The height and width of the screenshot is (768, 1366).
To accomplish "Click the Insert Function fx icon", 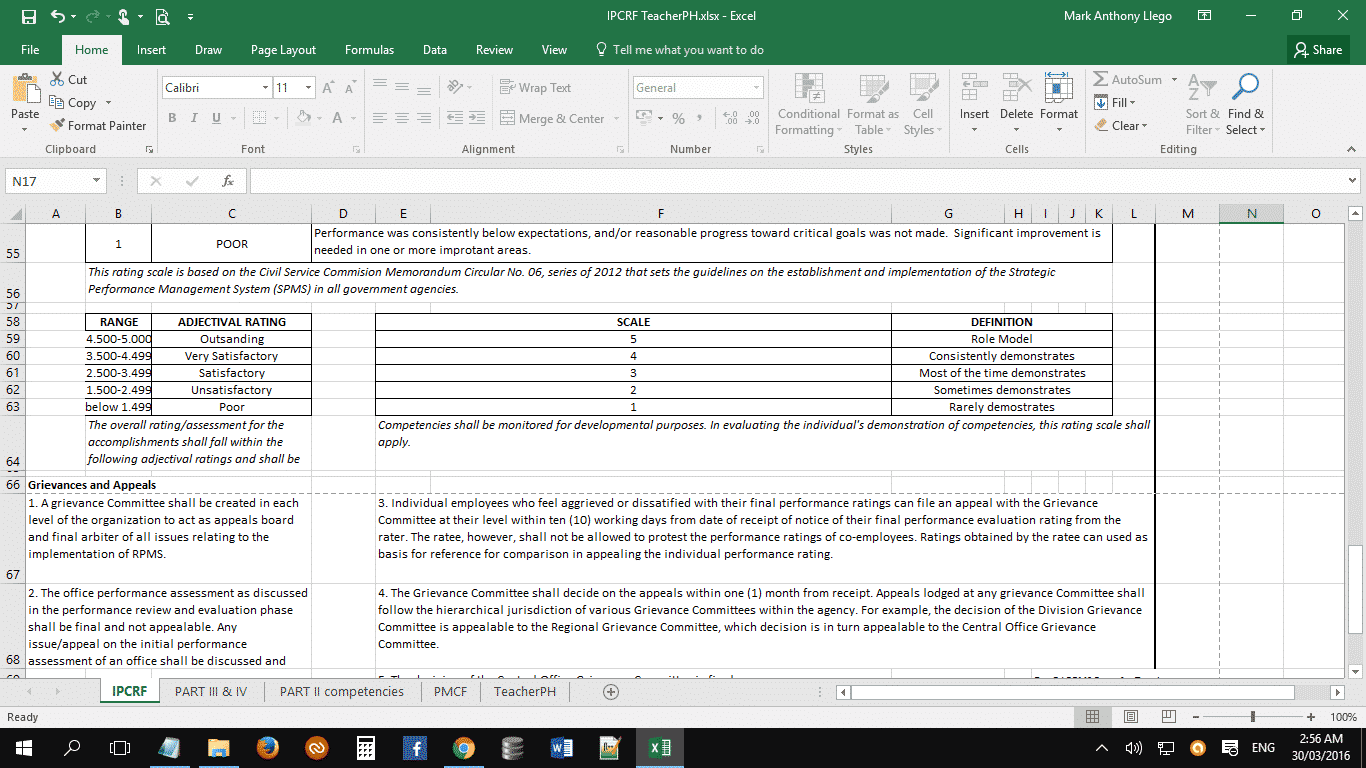I will [228, 181].
